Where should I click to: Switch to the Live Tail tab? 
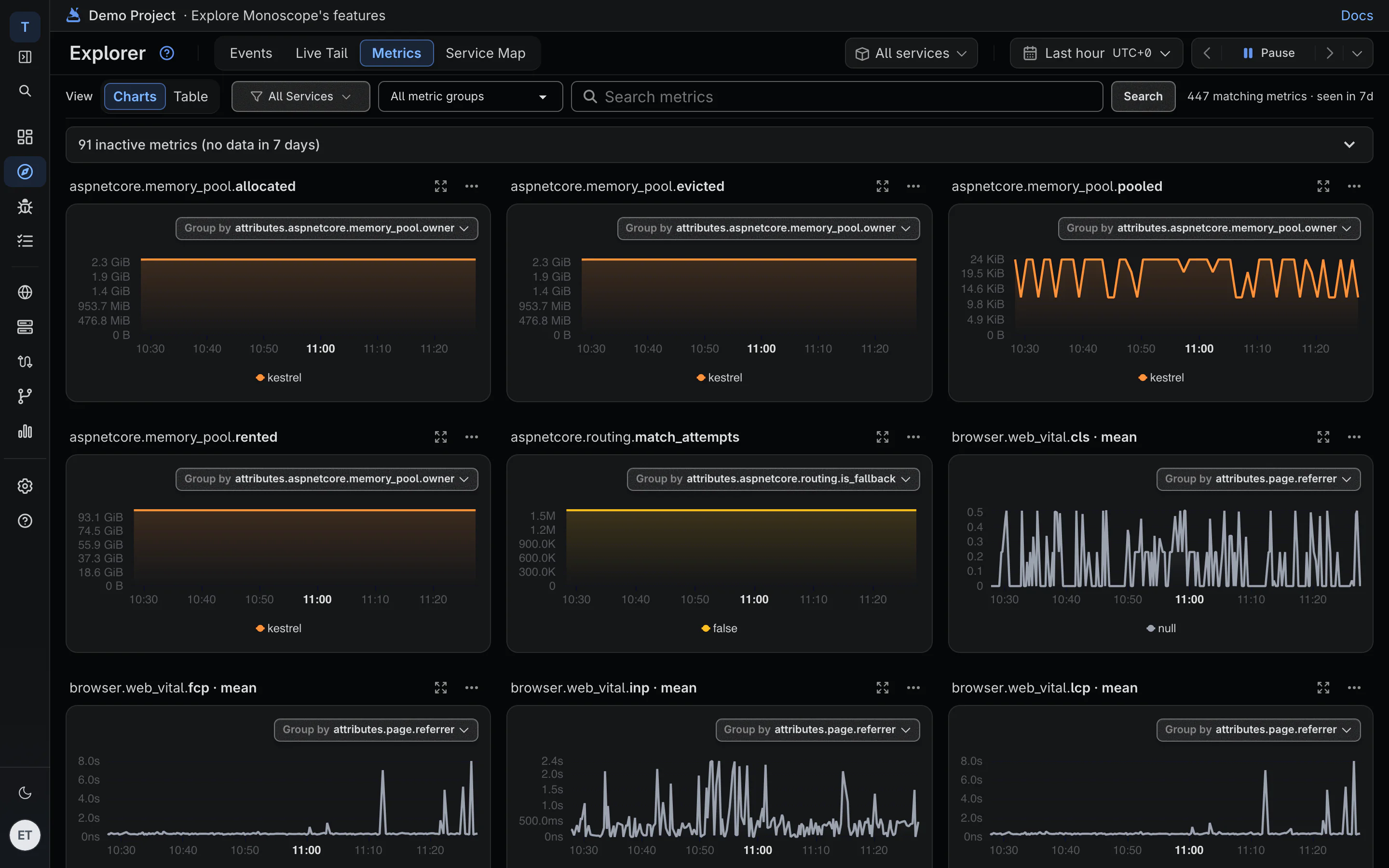[321, 53]
